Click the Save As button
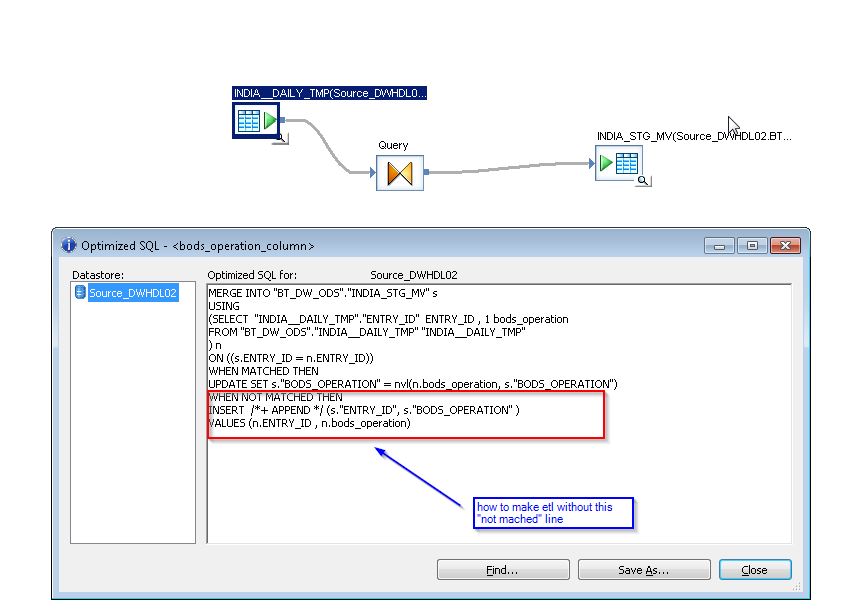This screenshot has height=615, width=841. tap(644, 569)
